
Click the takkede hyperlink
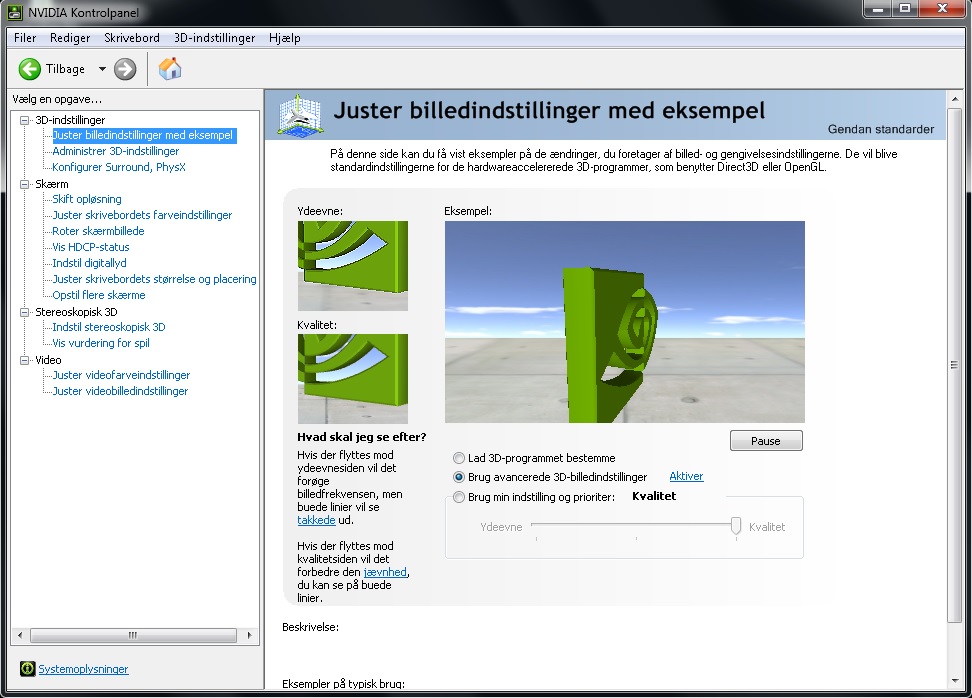pyautogui.click(x=316, y=520)
